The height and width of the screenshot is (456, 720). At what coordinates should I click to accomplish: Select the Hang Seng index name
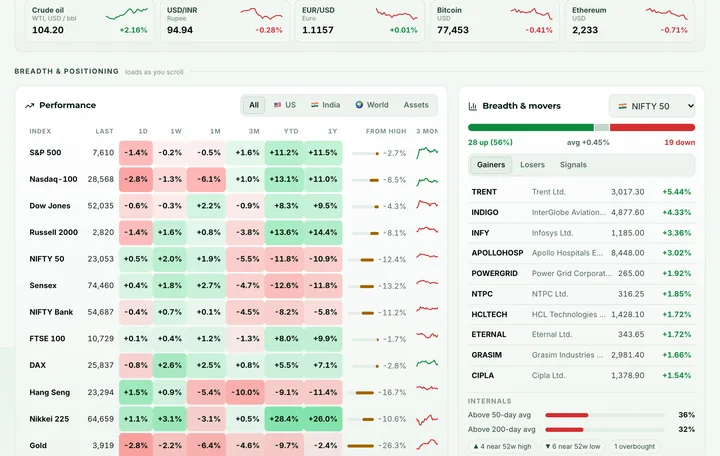click(x=50, y=393)
